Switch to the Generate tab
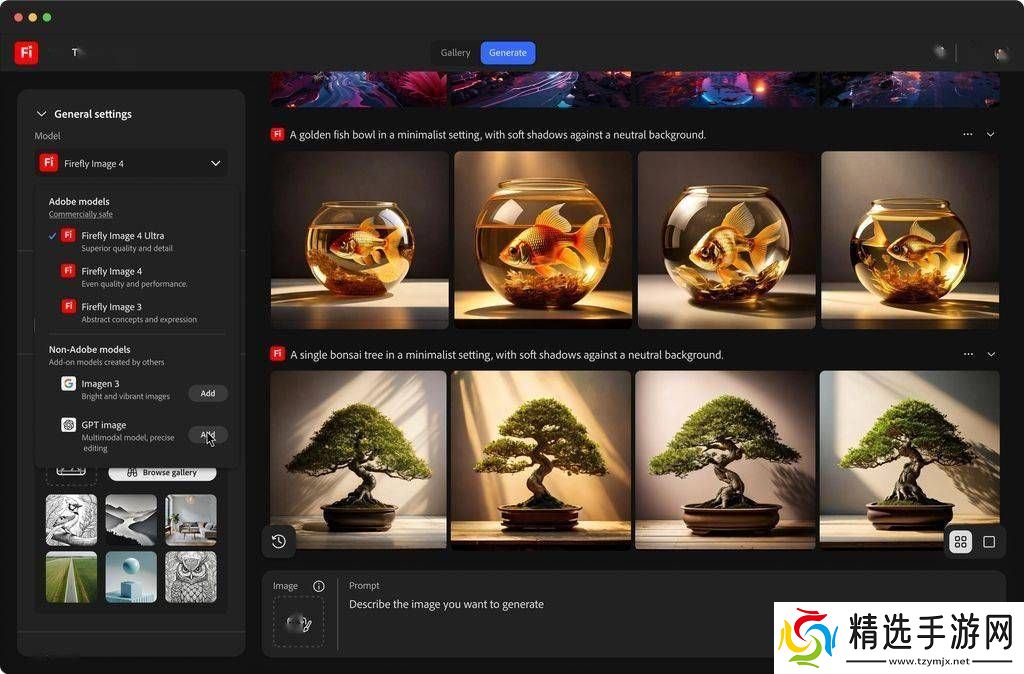The height and width of the screenshot is (674, 1024). pos(508,53)
